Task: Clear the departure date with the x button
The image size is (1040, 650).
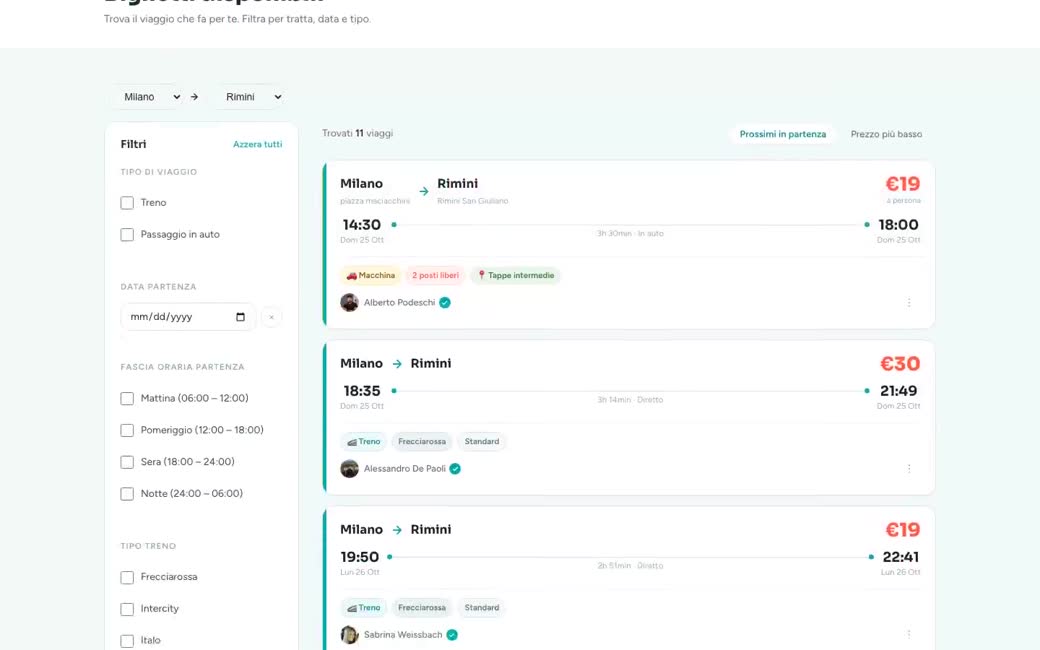Action: coord(271,317)
